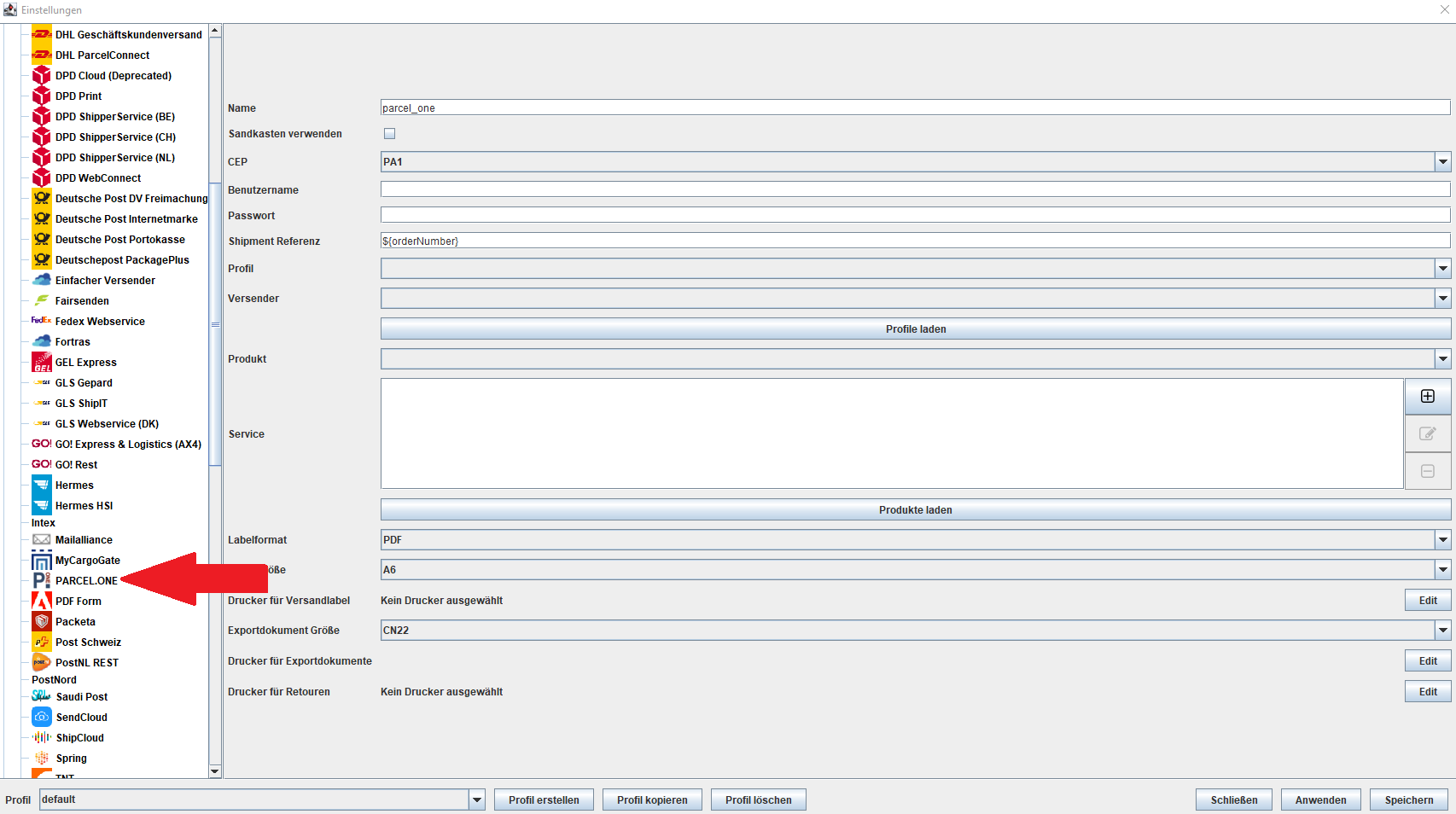The width and height of the screenshot is (1456, 814).
Task: Click the Benutzername input field
Action: 916,189
